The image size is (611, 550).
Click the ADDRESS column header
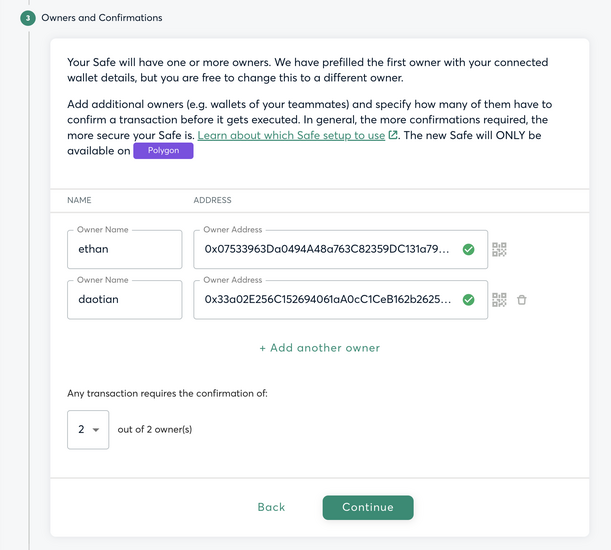click(x=212, y=200)
